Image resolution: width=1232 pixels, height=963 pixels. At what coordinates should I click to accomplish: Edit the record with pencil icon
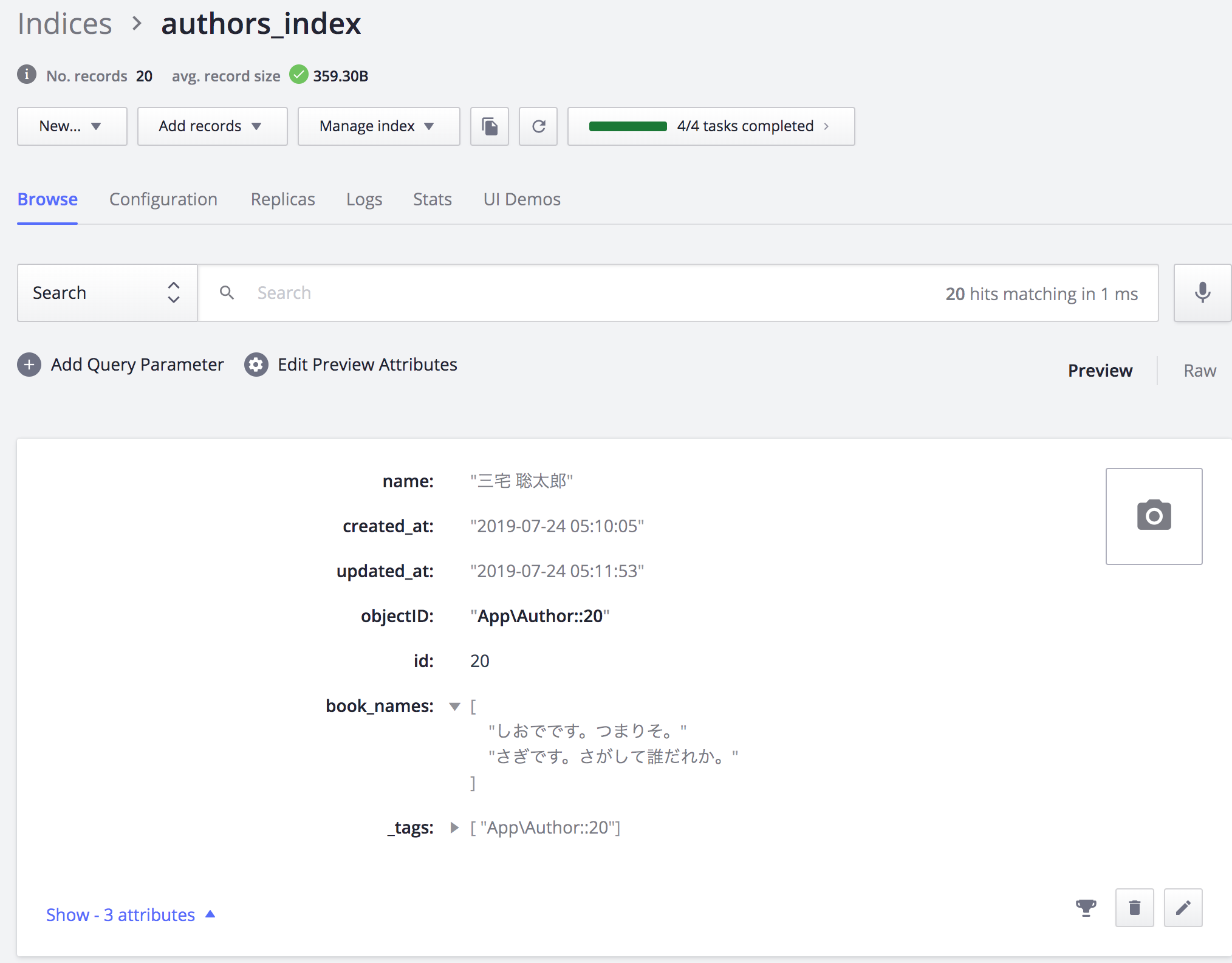1183,908
